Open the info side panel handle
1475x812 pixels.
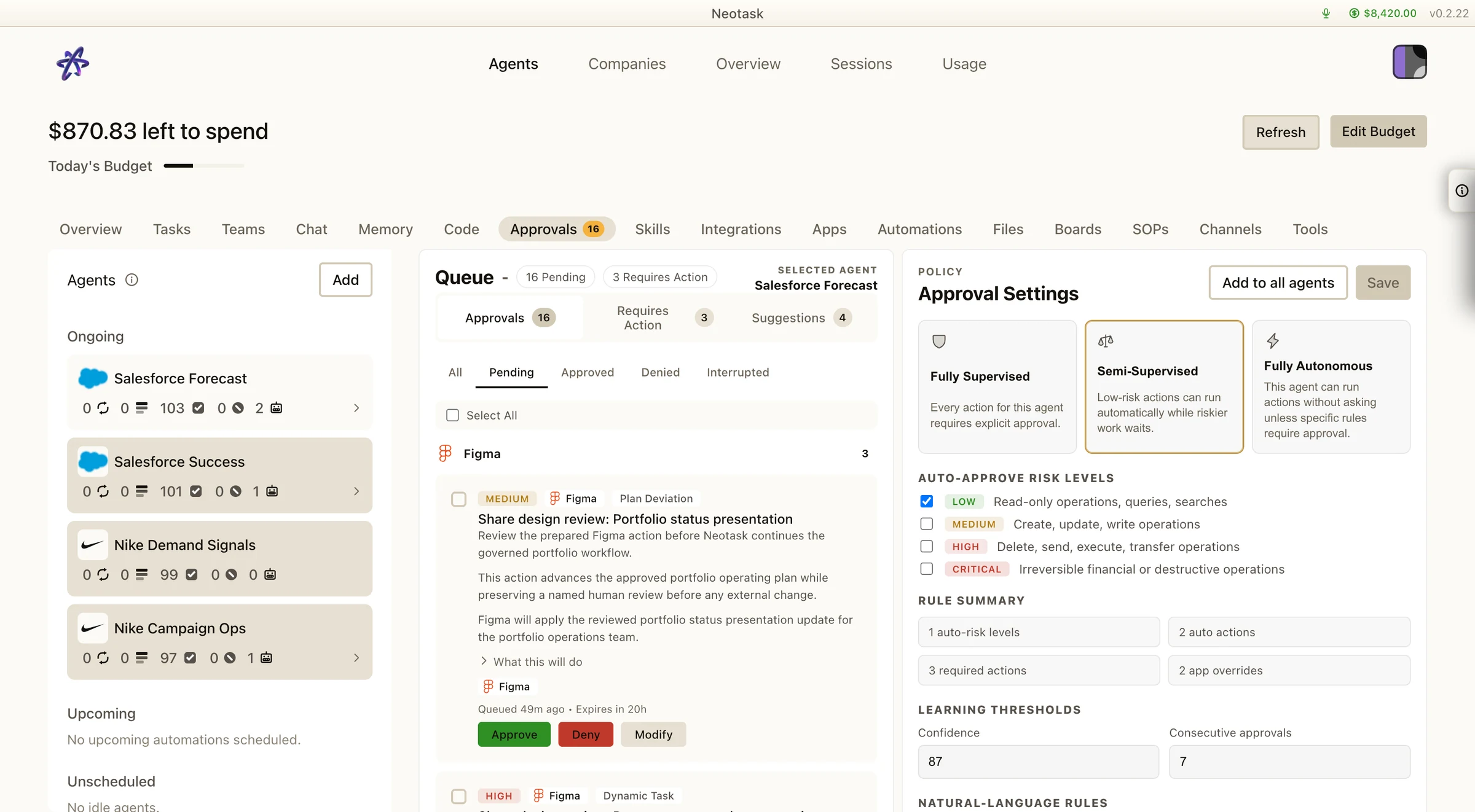point(1461,191)
